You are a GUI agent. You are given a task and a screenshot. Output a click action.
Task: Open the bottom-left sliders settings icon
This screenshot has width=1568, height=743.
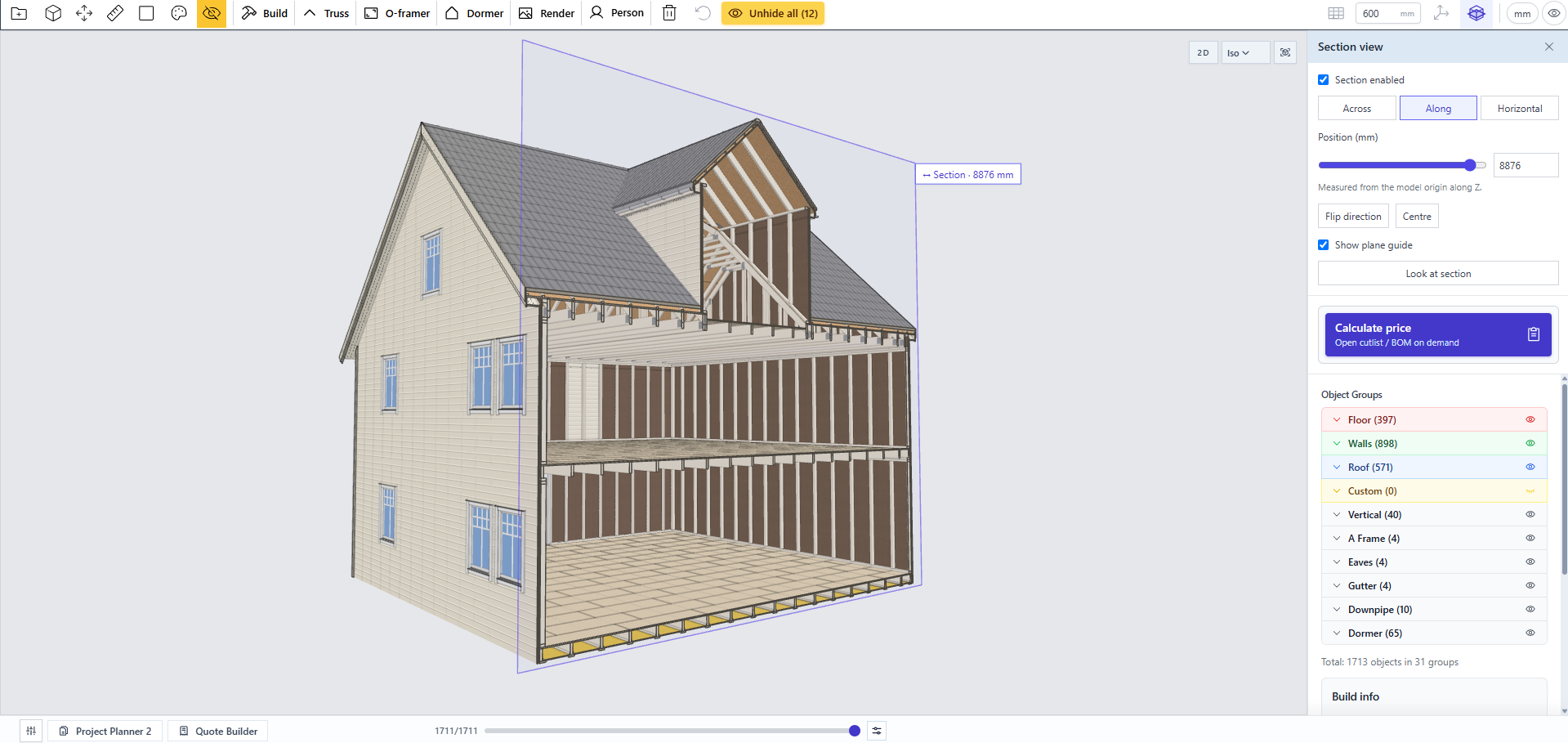(31, 731)
